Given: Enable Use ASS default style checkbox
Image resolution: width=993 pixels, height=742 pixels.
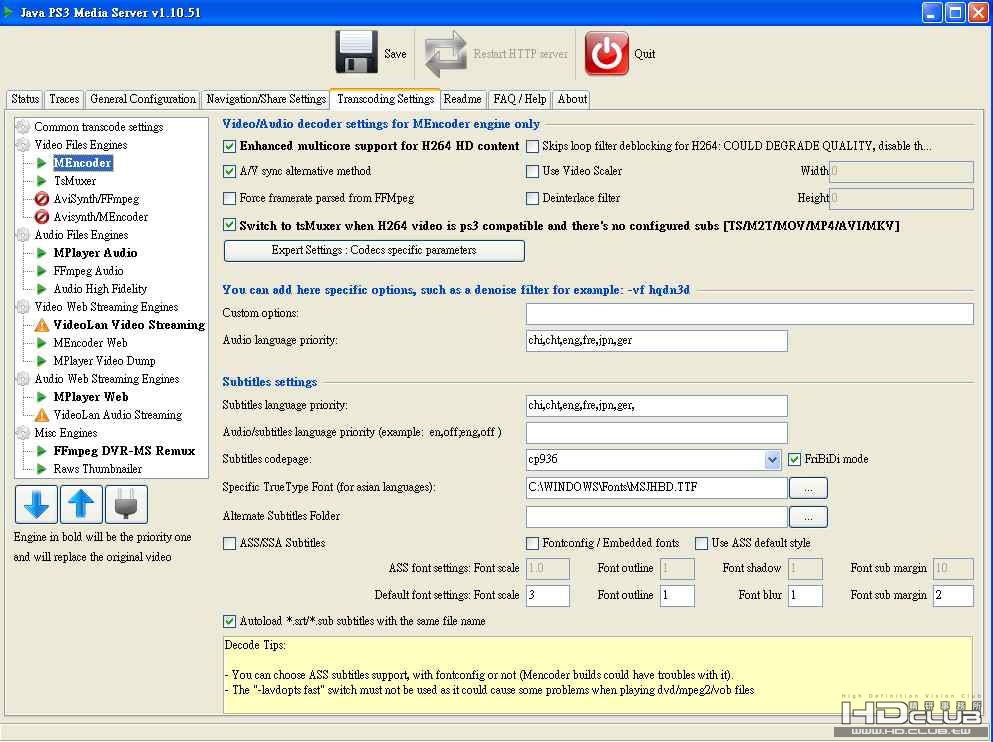Looking at the screenshot, I should [x=701, y=543].
